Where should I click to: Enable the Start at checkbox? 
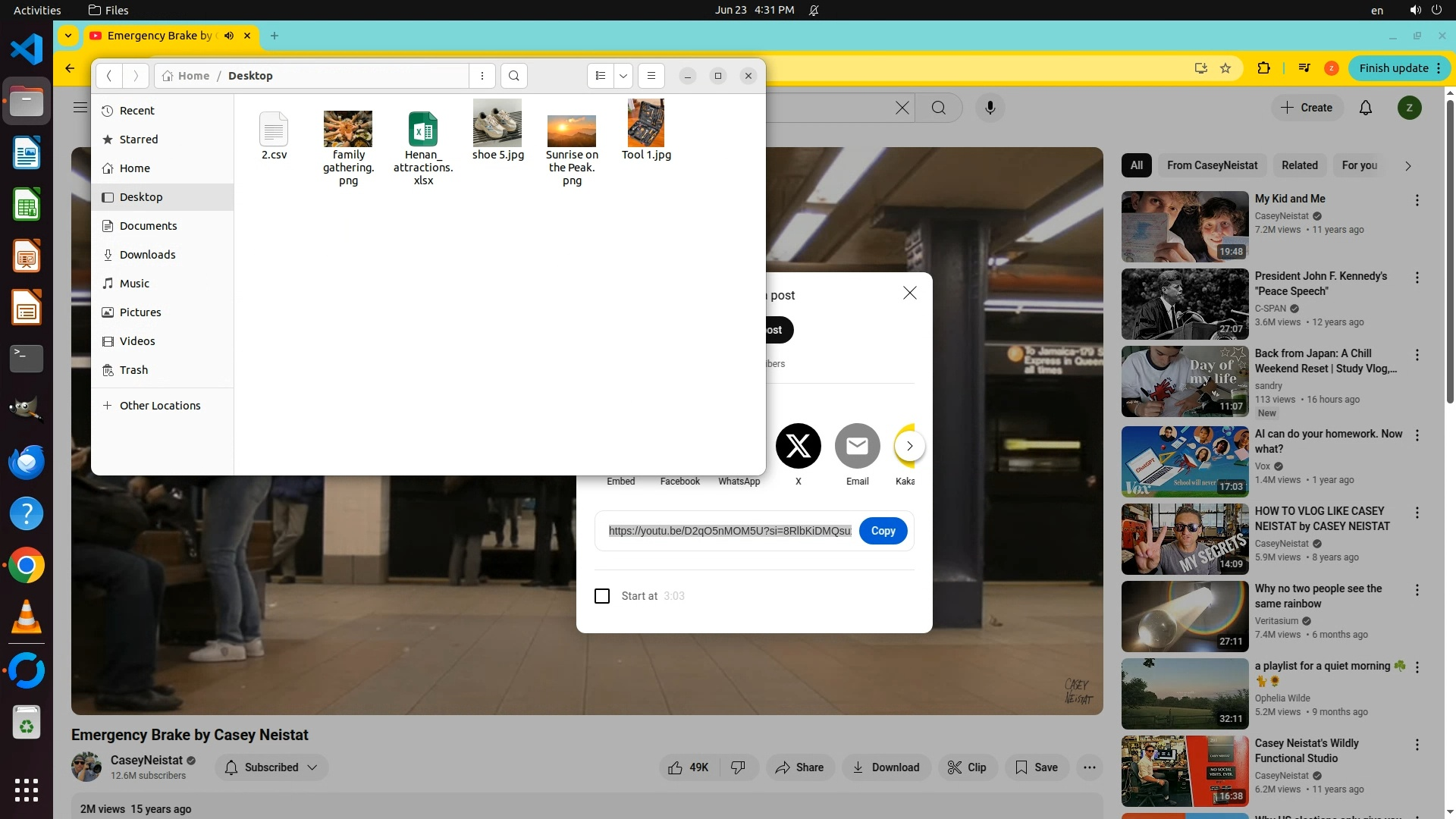click(602, 596)
